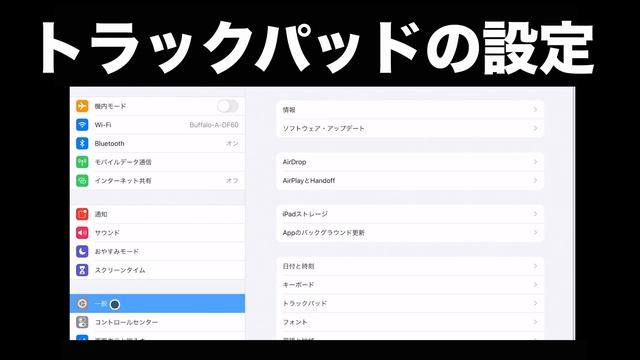This screenshot has height=360, width=640.
Task: Open the フォント chevron
Action: coord(535,322)
